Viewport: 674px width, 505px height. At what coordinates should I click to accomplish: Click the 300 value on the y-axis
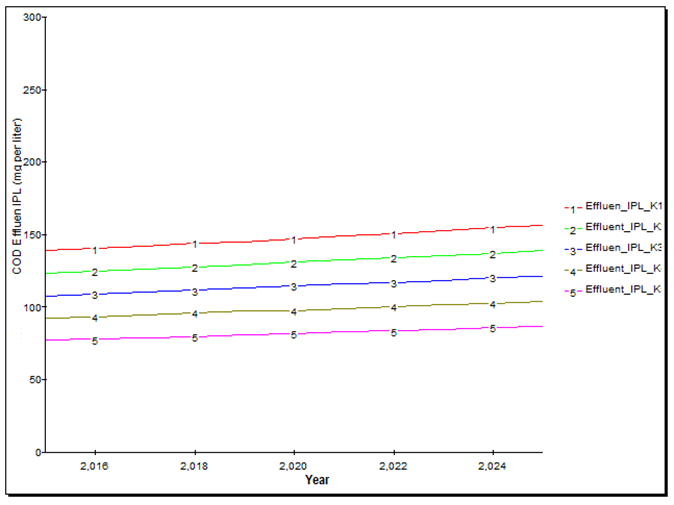pos(32,18)
